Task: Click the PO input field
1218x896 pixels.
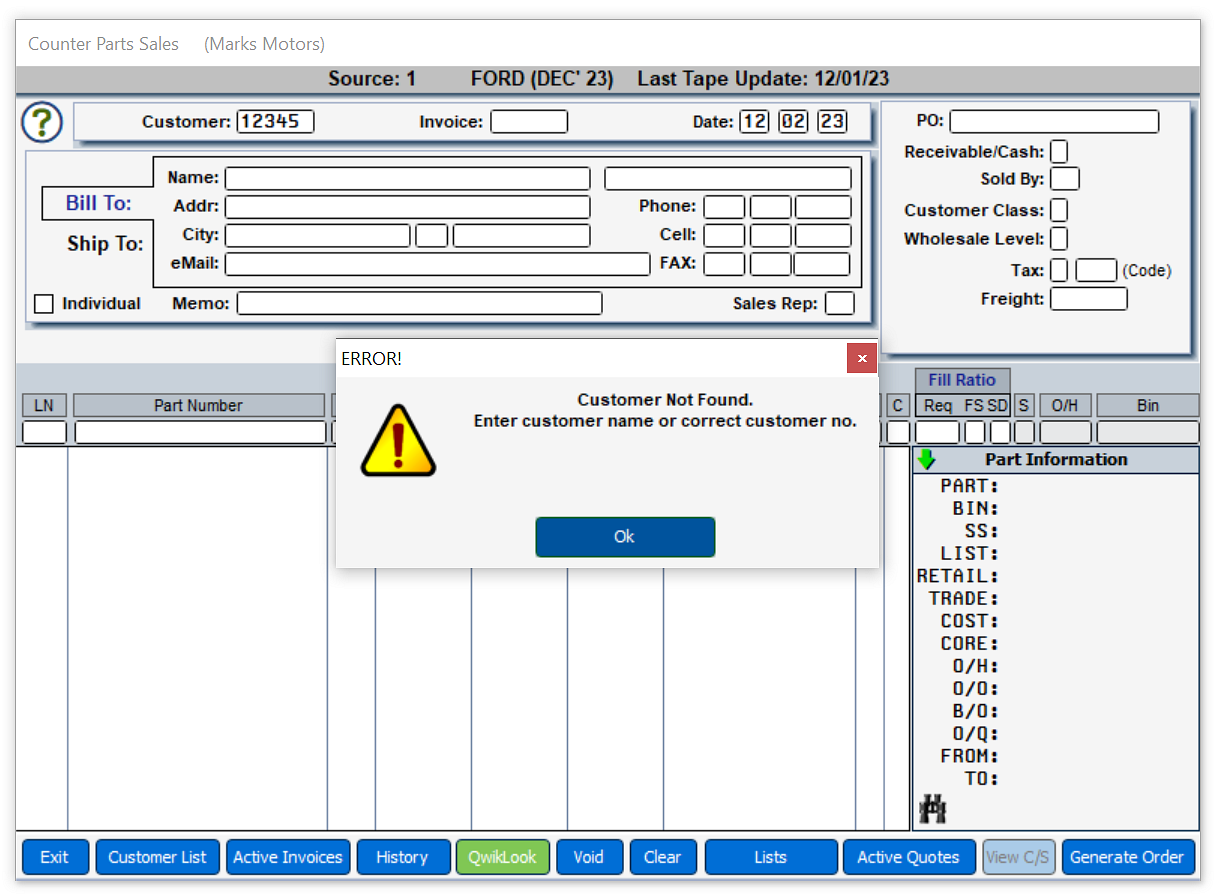Action: click(1054, 122)
